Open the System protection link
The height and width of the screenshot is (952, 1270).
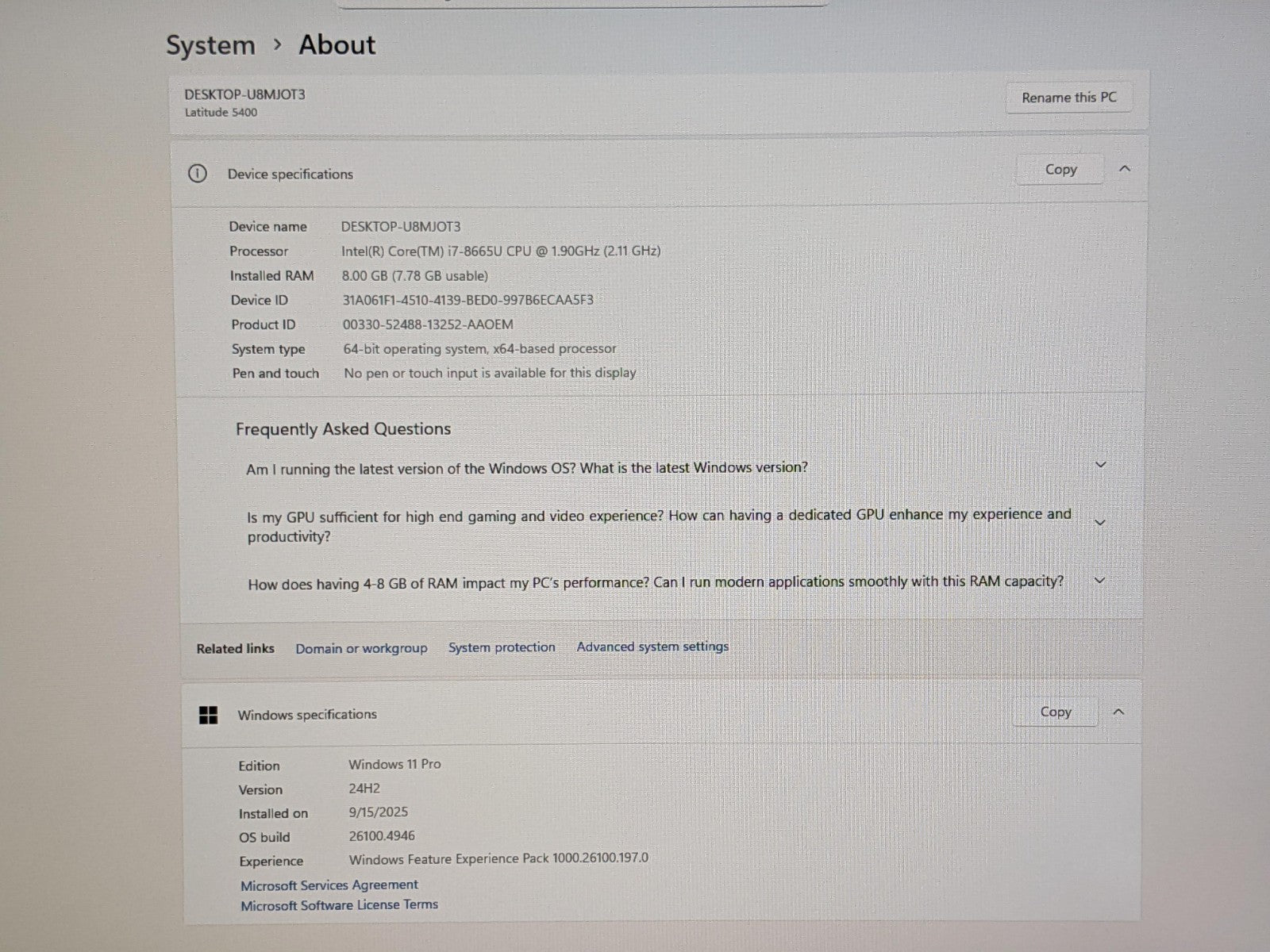point(502,647)
